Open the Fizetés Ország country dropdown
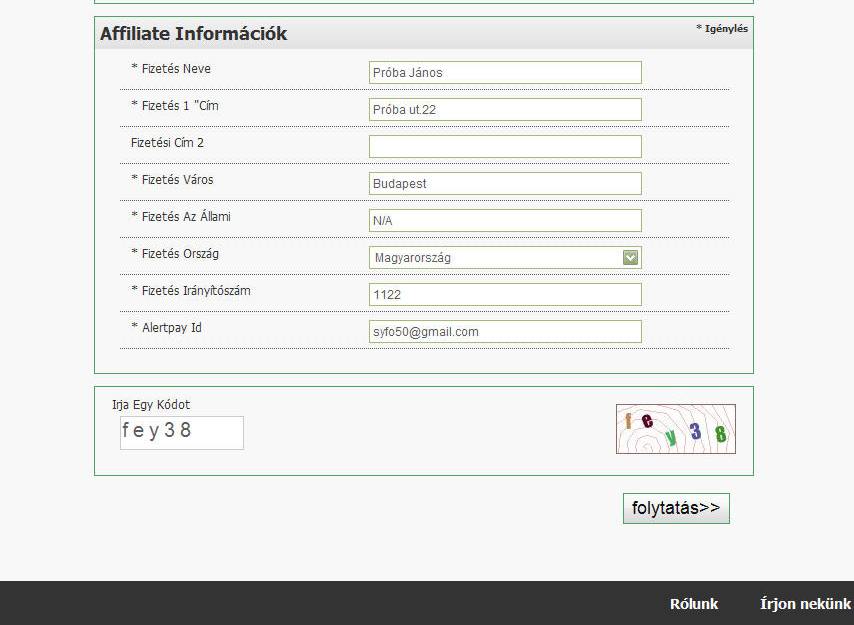Screen dimensions: 854x625 [495, 257]
